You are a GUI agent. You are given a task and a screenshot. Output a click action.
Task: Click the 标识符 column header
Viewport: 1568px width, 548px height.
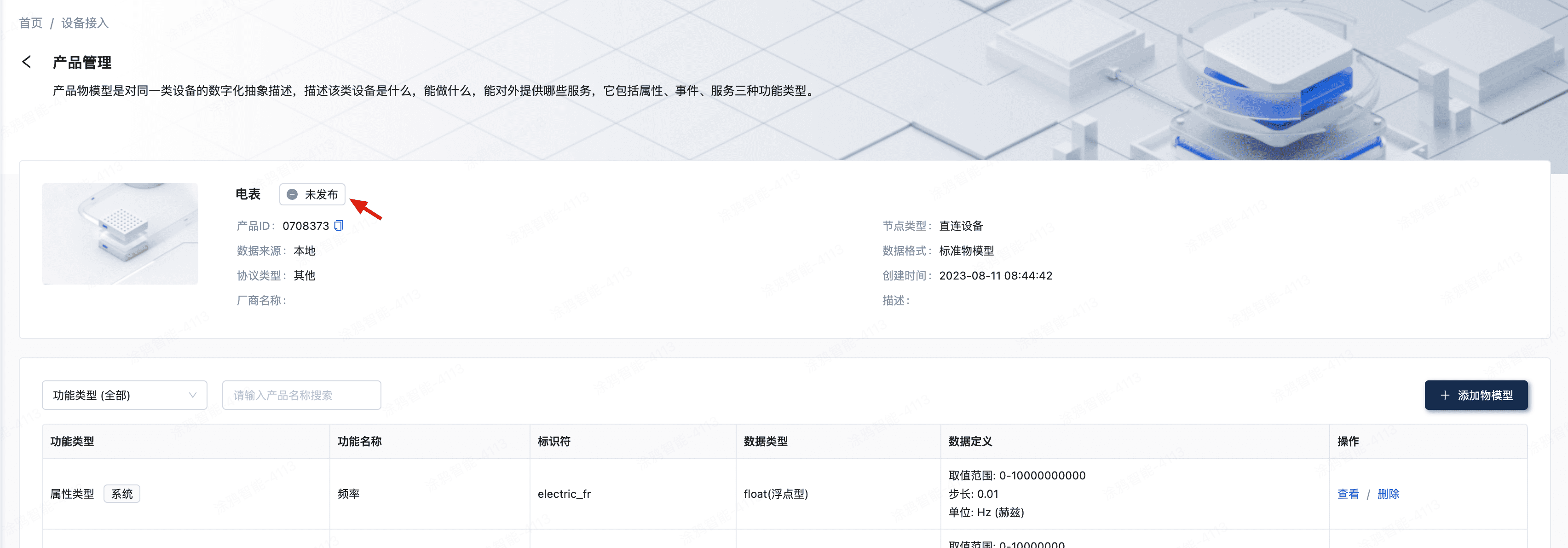point(554,441)
